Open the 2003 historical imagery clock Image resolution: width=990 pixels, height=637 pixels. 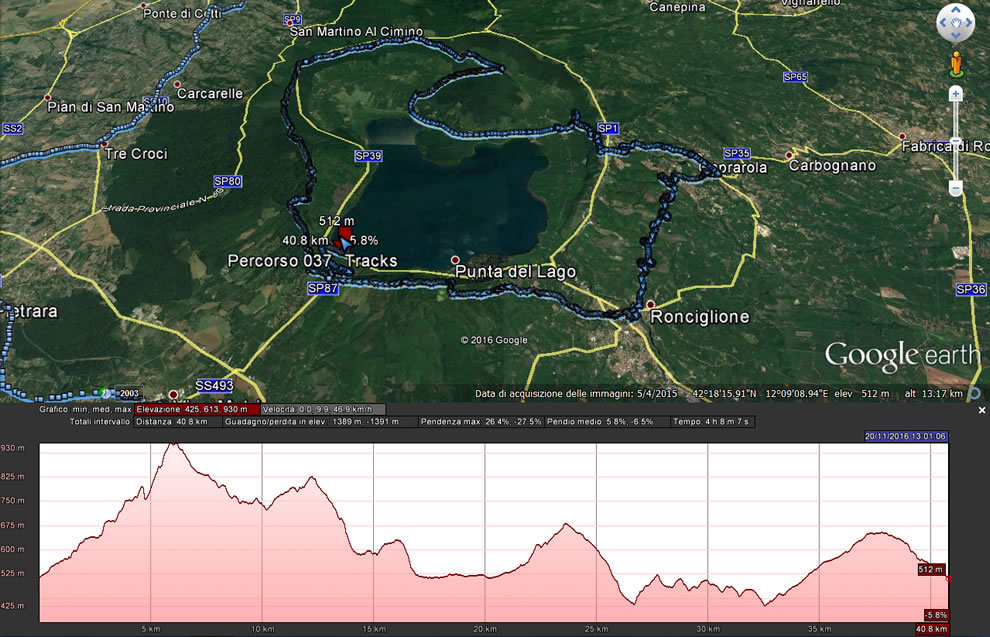coord(106,393)
